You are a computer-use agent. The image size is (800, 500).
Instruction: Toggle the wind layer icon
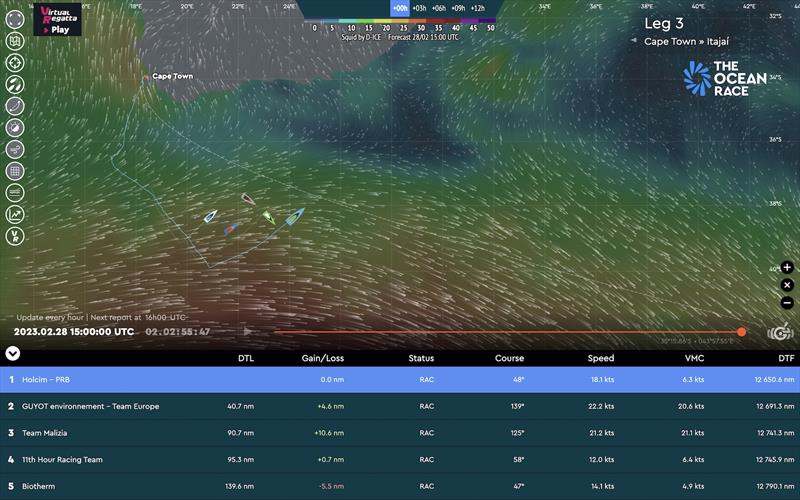click(15, 149)
